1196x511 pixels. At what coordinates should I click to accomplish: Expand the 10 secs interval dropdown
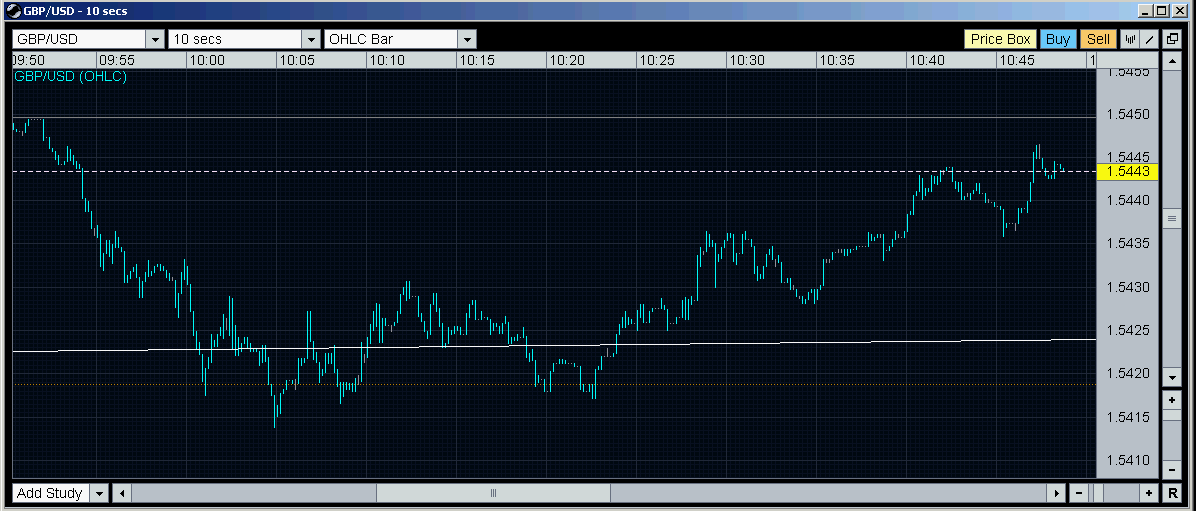(310, 39)
